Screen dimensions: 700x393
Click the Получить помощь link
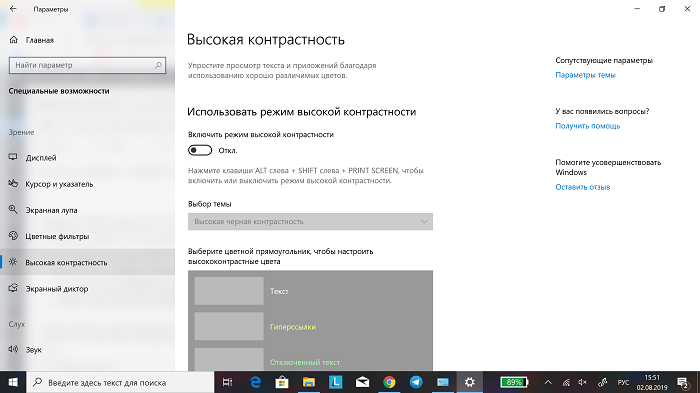coord(588,126)
